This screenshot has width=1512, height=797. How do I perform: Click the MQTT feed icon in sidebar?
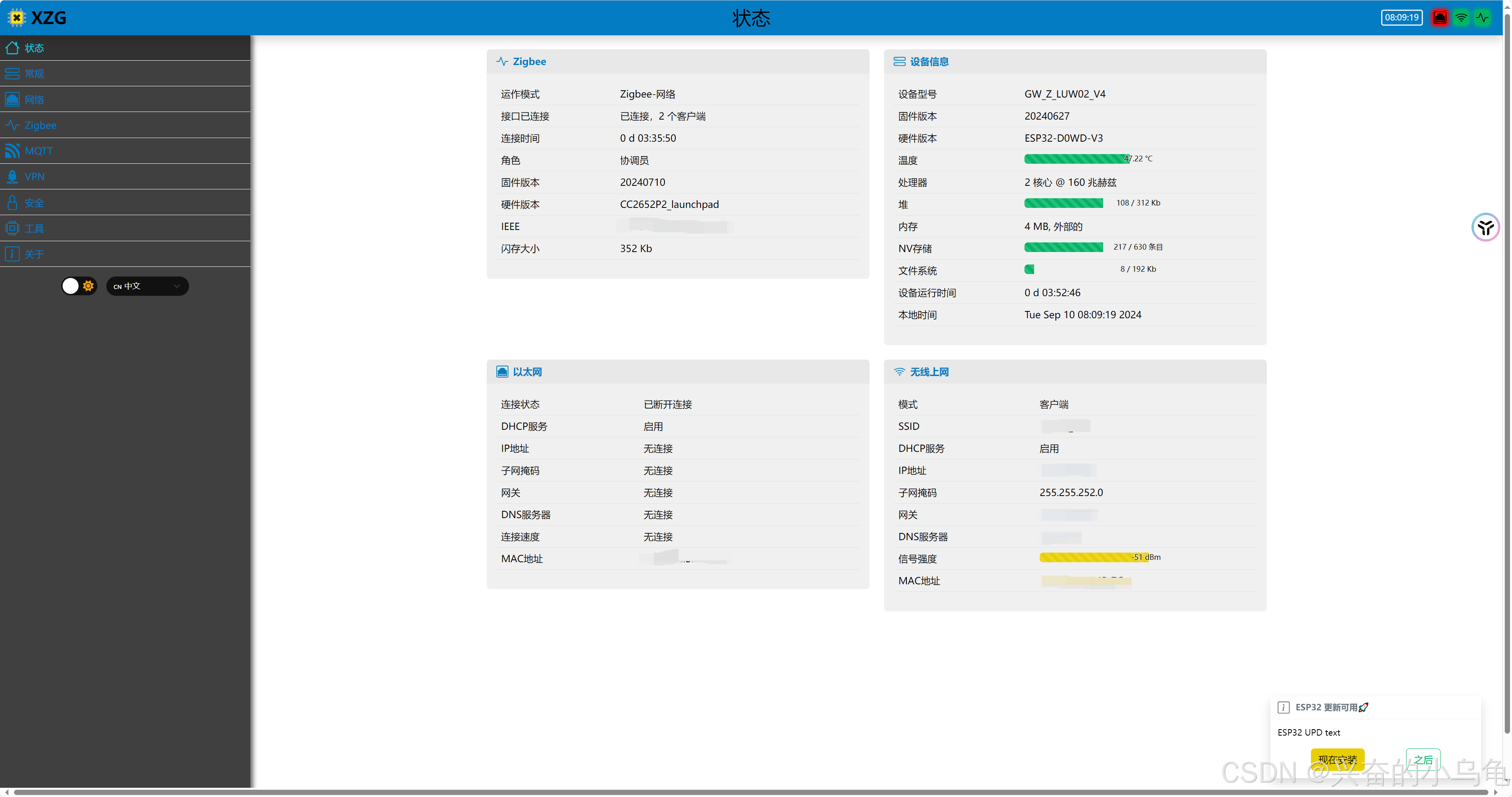click(12, 151)
